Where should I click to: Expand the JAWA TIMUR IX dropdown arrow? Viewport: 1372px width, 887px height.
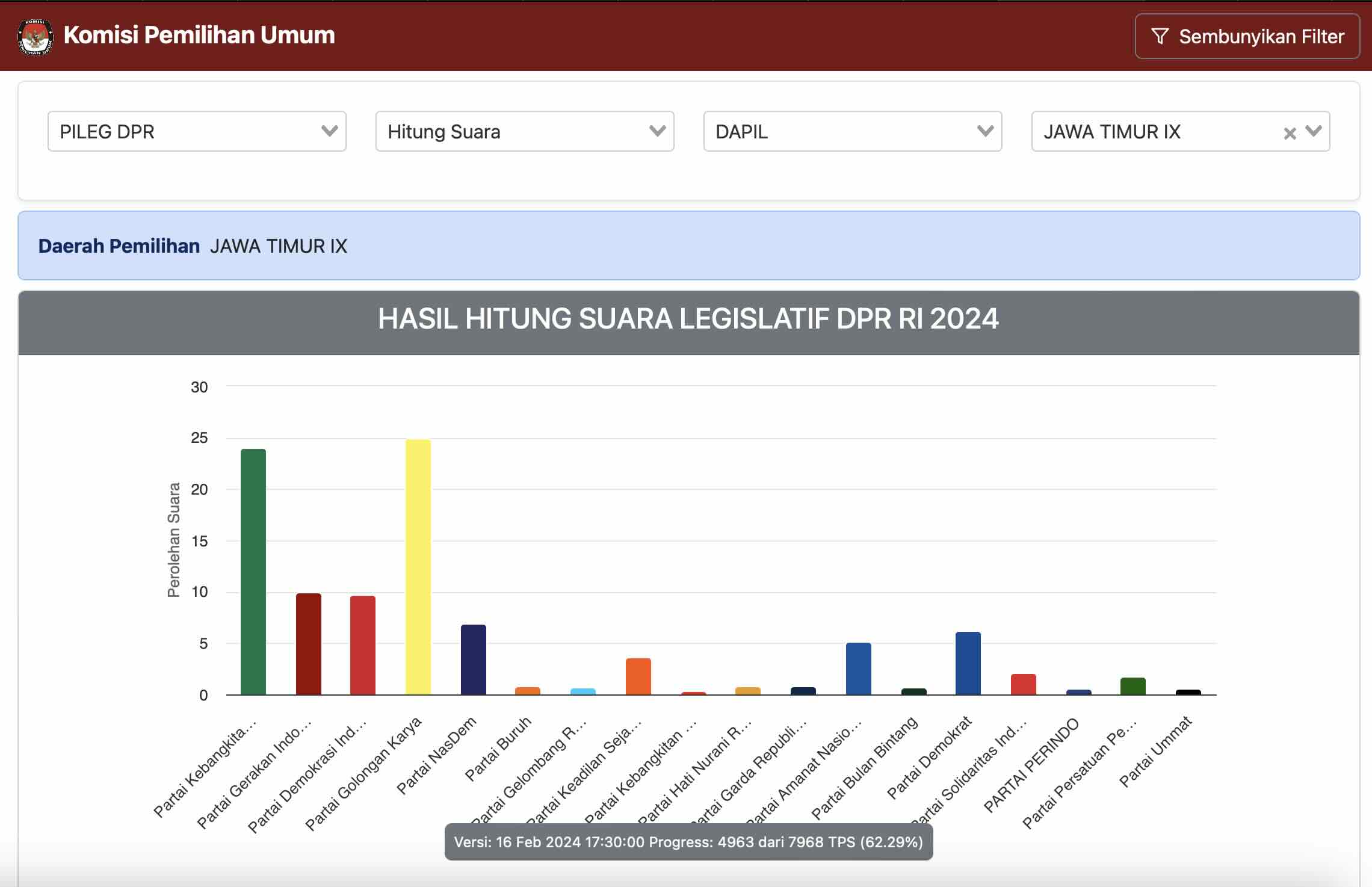click(1314, 131)
